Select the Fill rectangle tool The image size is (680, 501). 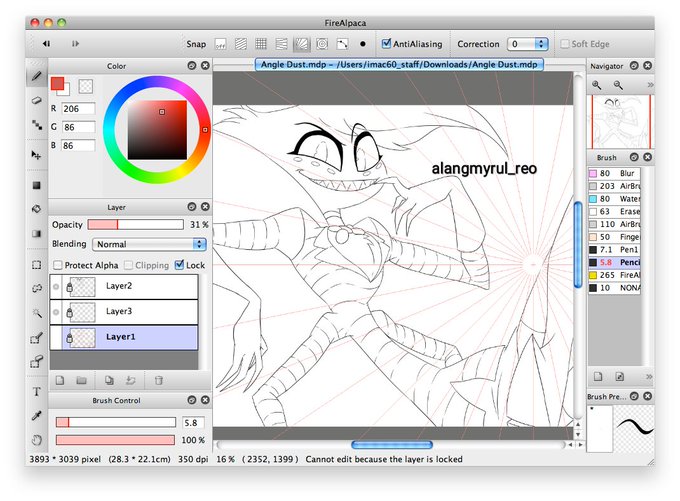tap(36, 185)
